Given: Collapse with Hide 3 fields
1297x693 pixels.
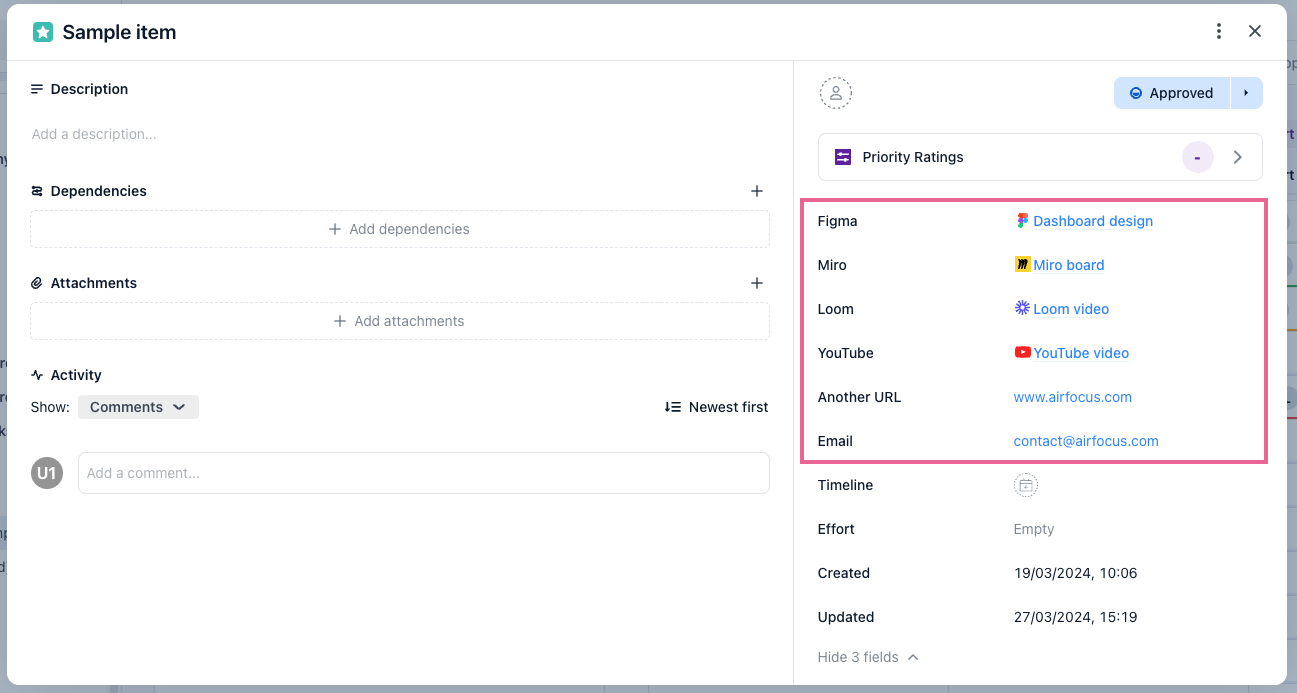Looking at the screenshot, I should [x=867, y=657].
